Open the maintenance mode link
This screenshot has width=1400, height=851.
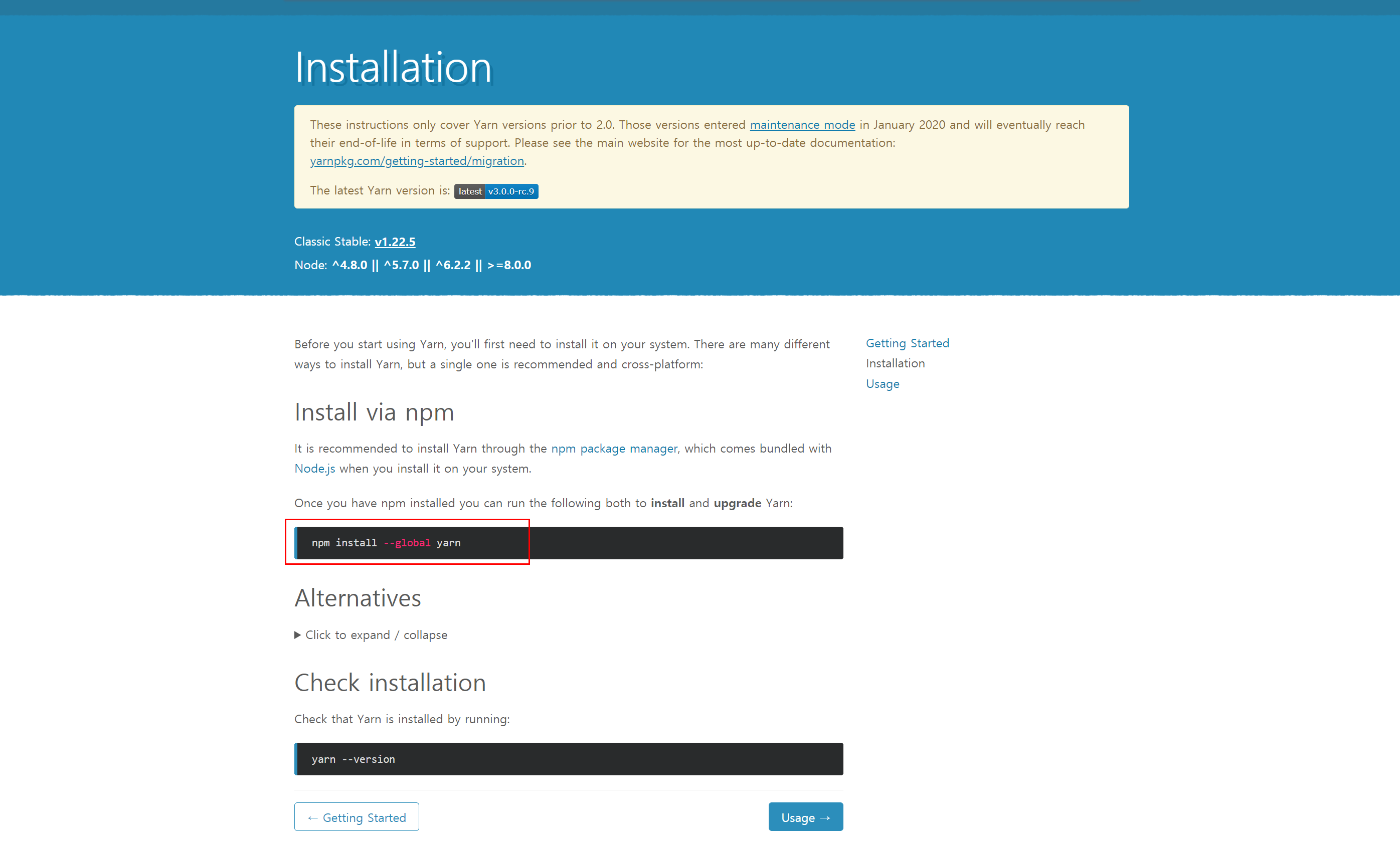pos(802,125)
